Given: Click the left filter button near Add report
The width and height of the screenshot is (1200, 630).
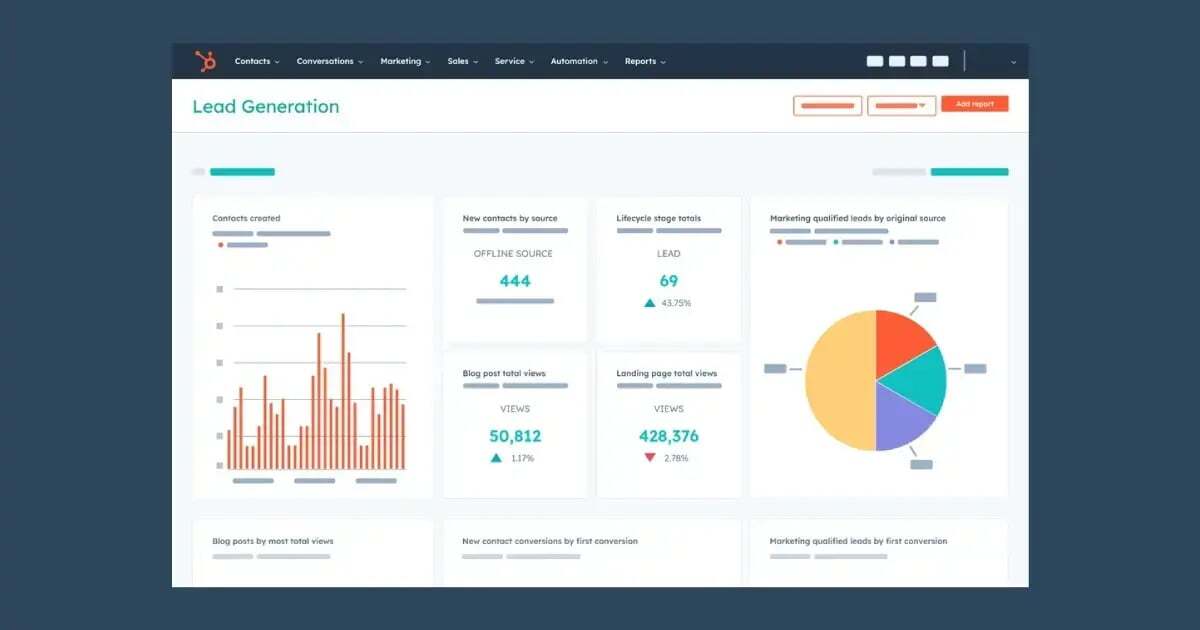Looking at the screenshot, I should 827,105.
